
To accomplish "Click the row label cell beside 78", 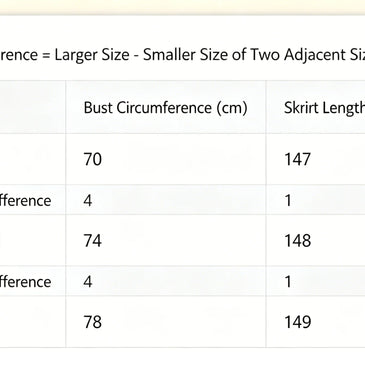I will [33, 322].
